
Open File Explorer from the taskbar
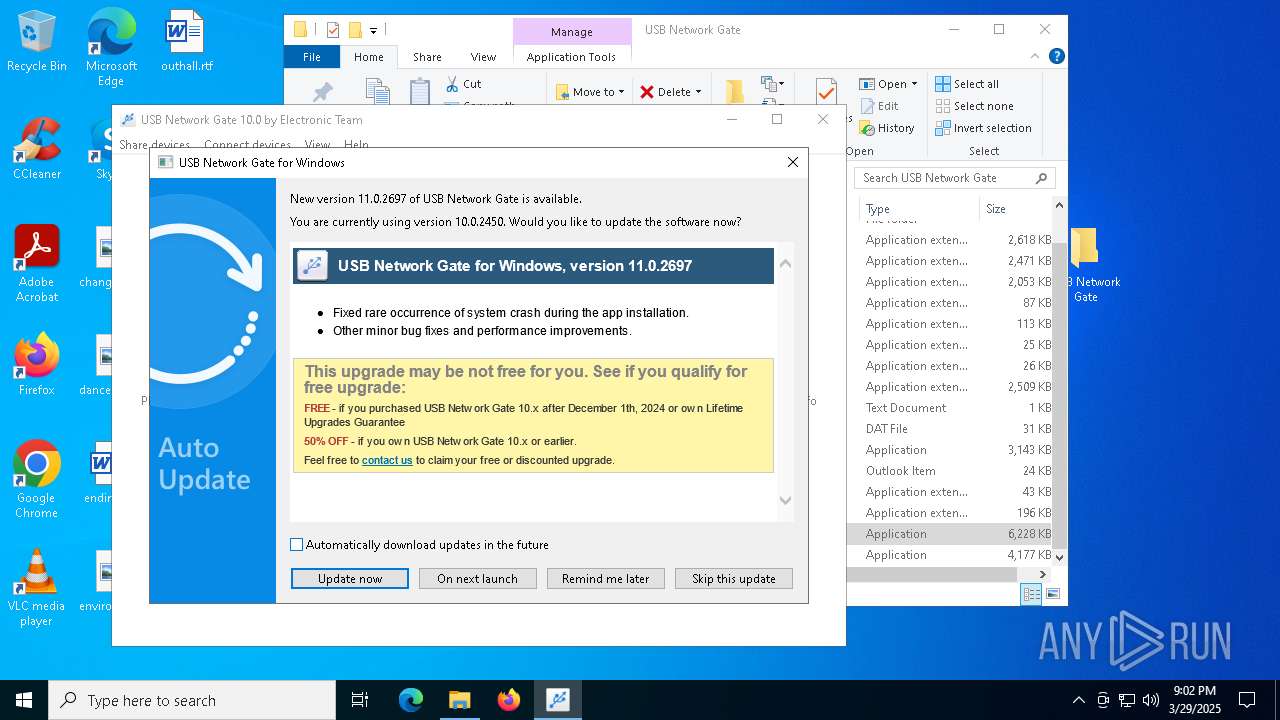tap(459, 700)
